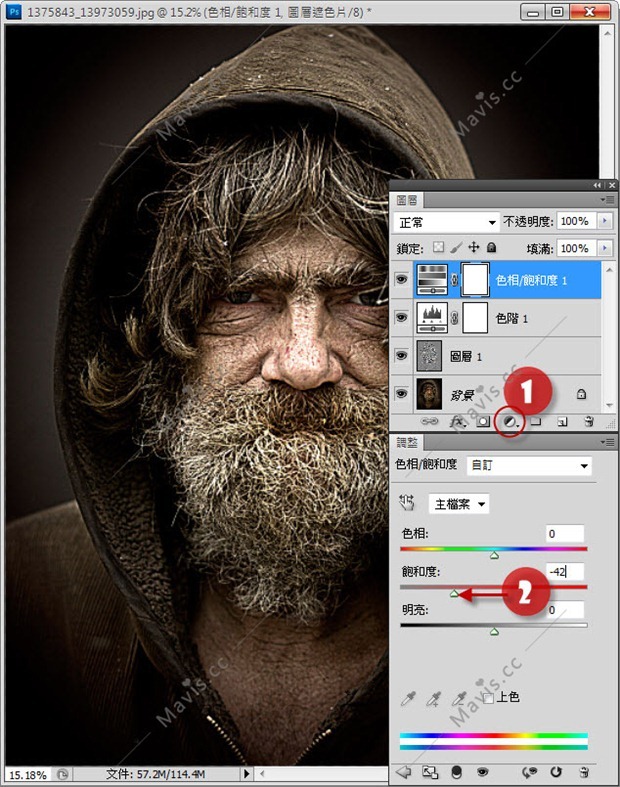Switch adjustments panel to expanded view
This screenshot has width=620, height=787.
coord(430,772)
